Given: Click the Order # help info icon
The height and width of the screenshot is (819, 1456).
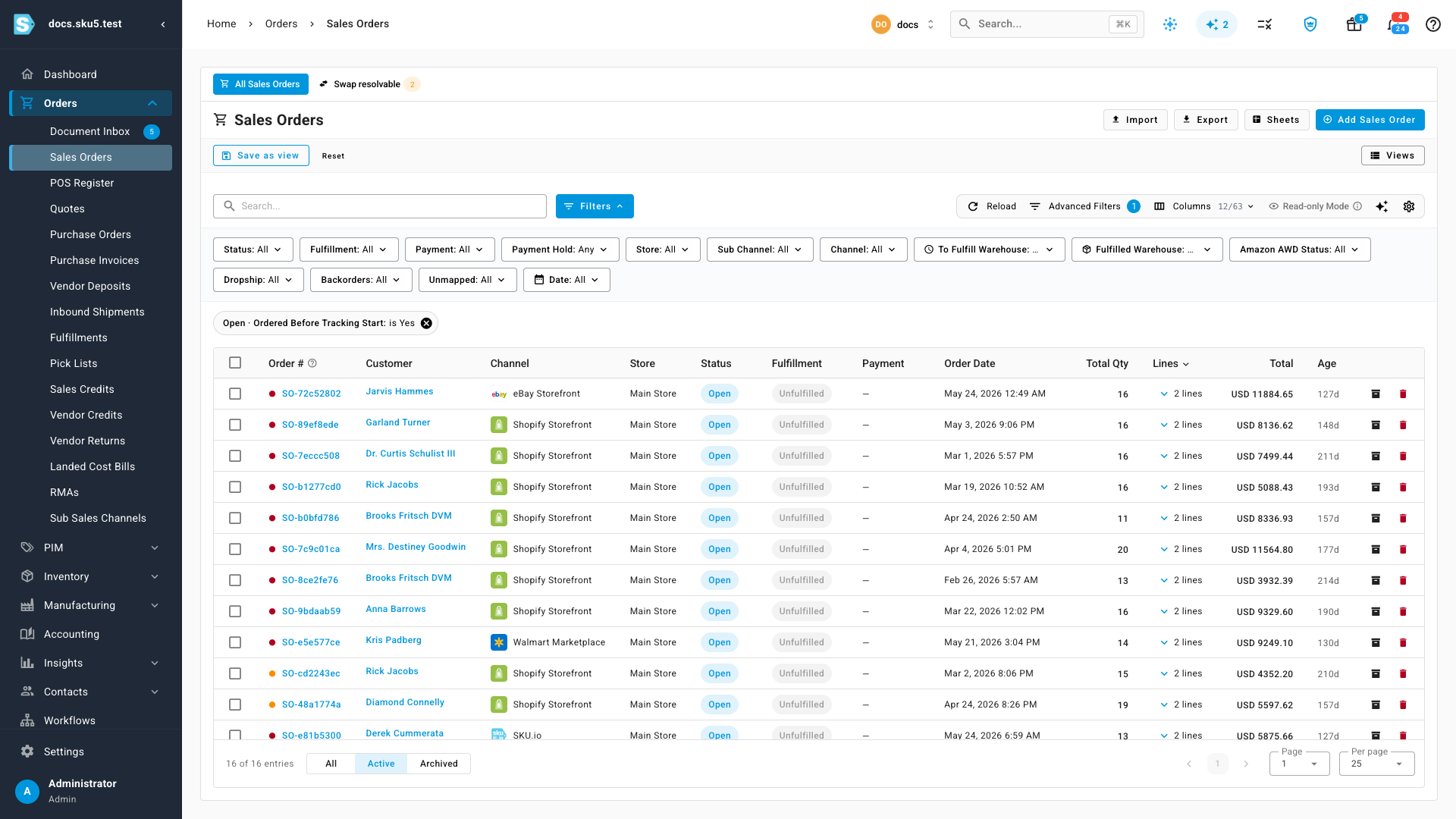Looking at the screenshot, I should (312, 363).
